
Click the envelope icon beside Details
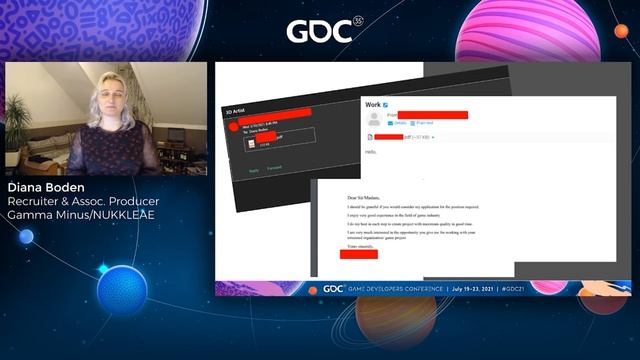390,123
